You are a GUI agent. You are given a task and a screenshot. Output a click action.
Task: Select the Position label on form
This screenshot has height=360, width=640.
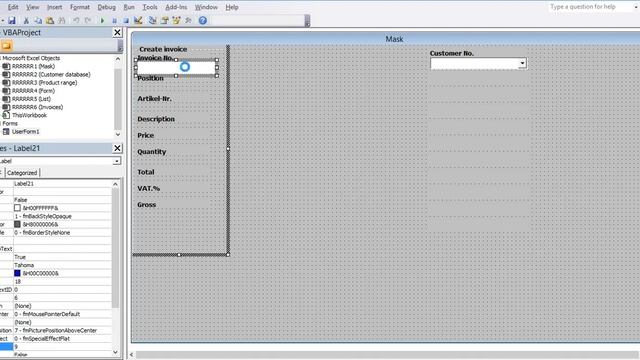coord(150,78)
